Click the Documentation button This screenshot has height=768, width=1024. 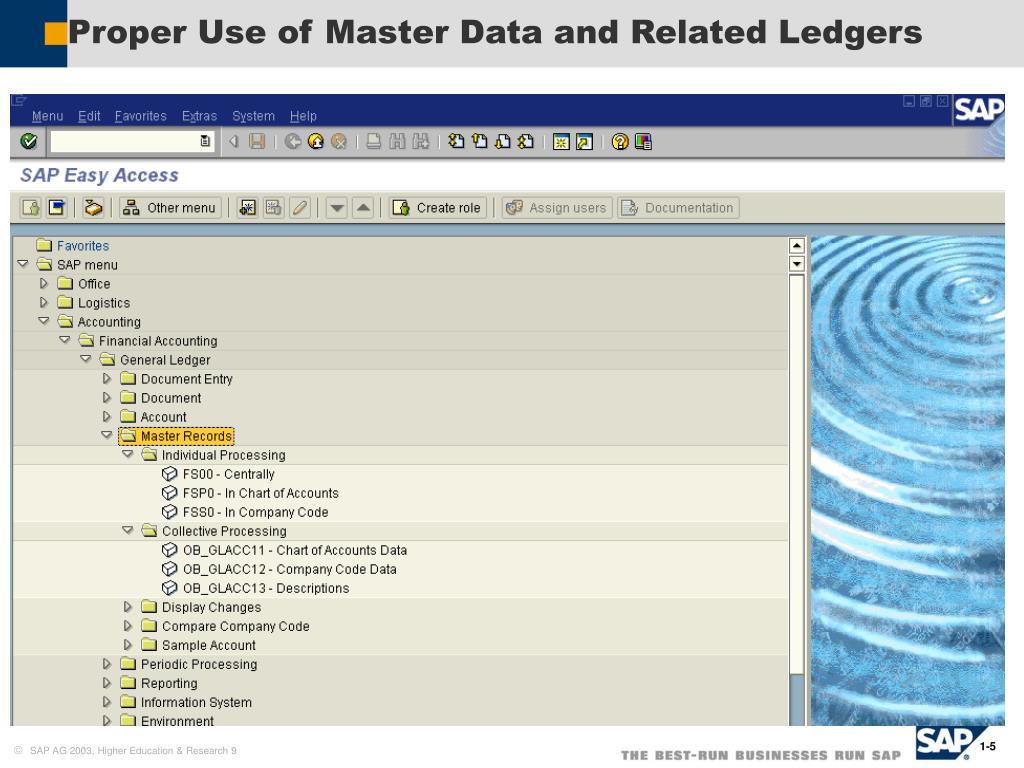(678, 208)
